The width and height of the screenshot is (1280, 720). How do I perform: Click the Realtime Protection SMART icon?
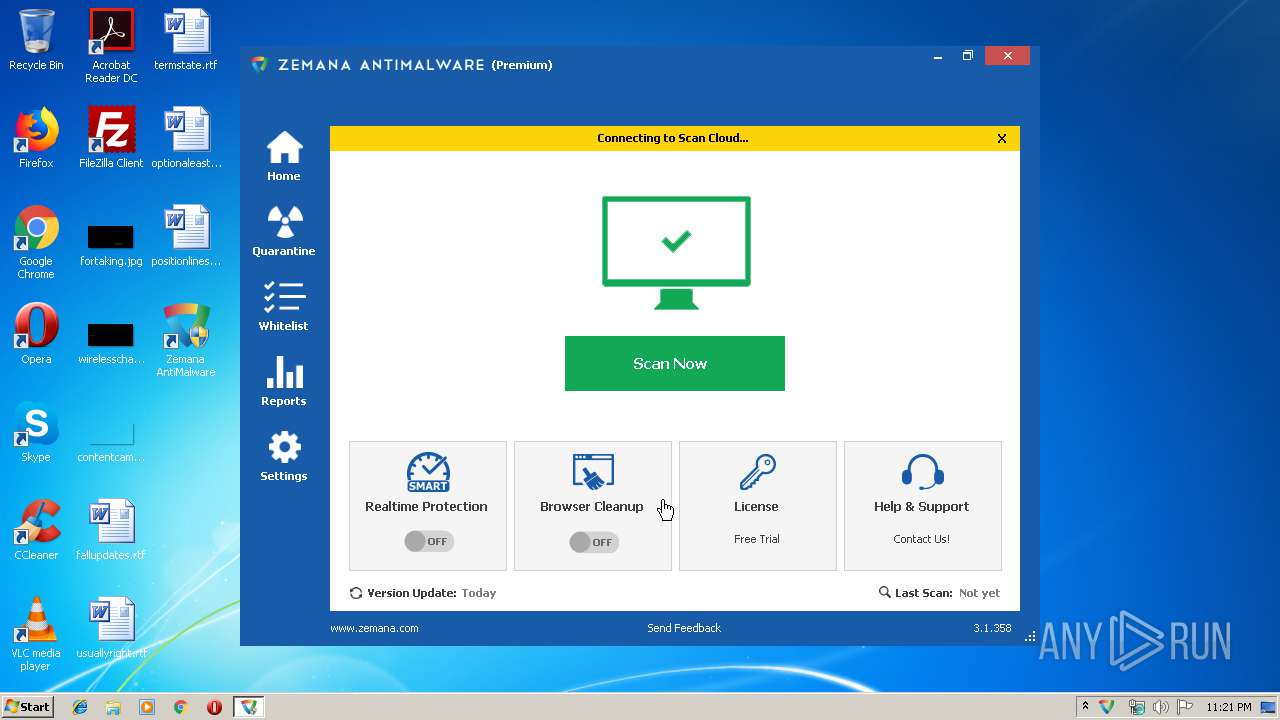pyautogui.click(x=428, y=472)
